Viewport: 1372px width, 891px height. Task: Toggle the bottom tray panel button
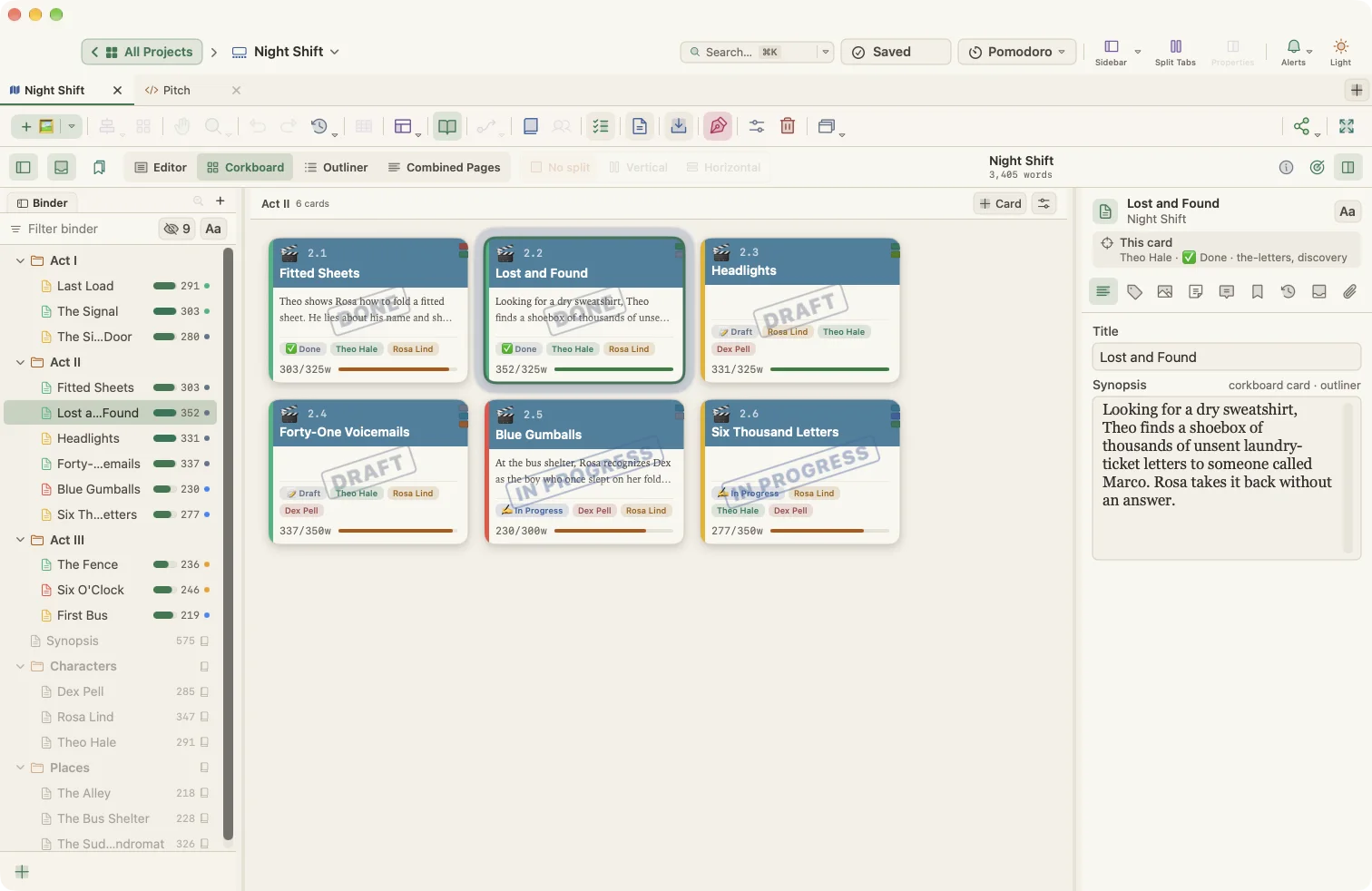coord(62,167)
